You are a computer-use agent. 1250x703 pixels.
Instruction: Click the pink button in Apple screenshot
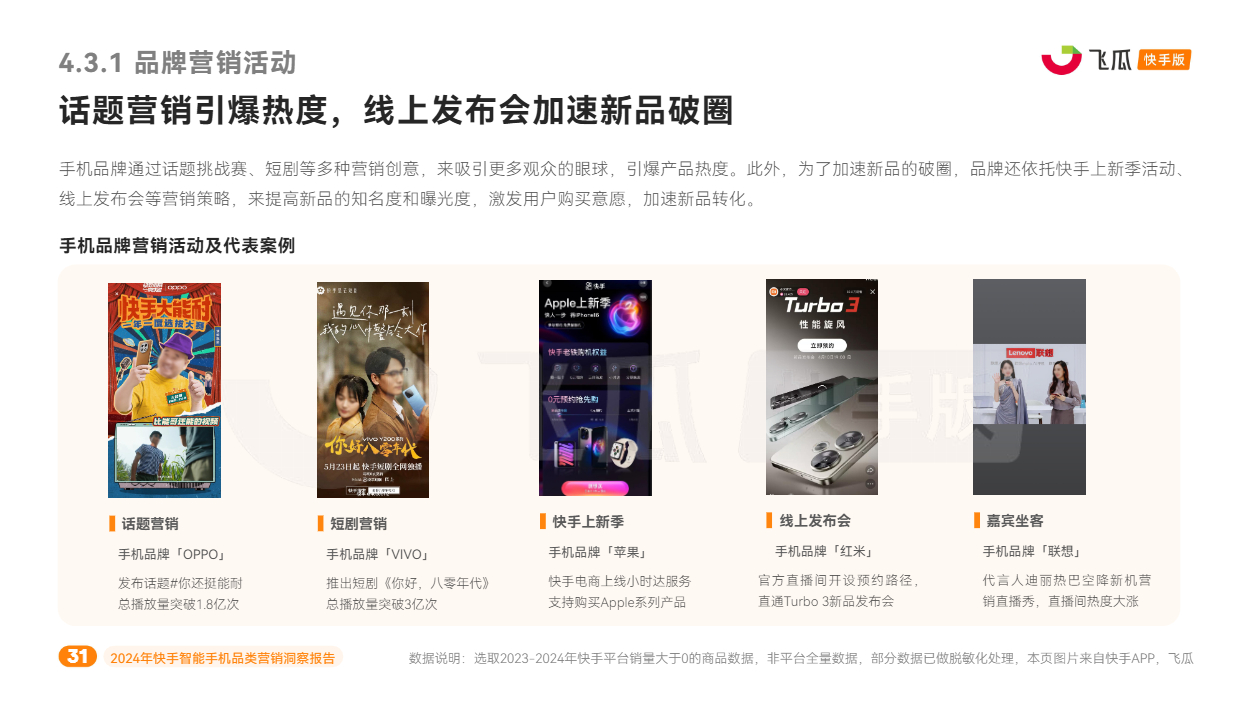[595, 487]
